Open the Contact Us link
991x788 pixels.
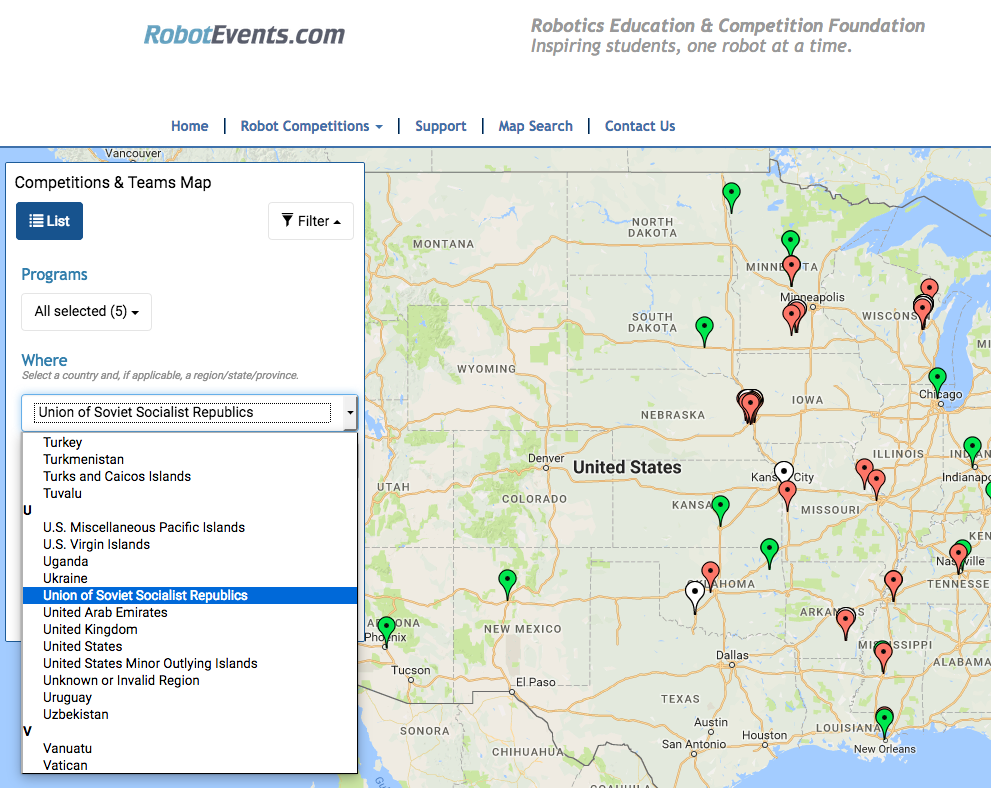coord(640,126)
